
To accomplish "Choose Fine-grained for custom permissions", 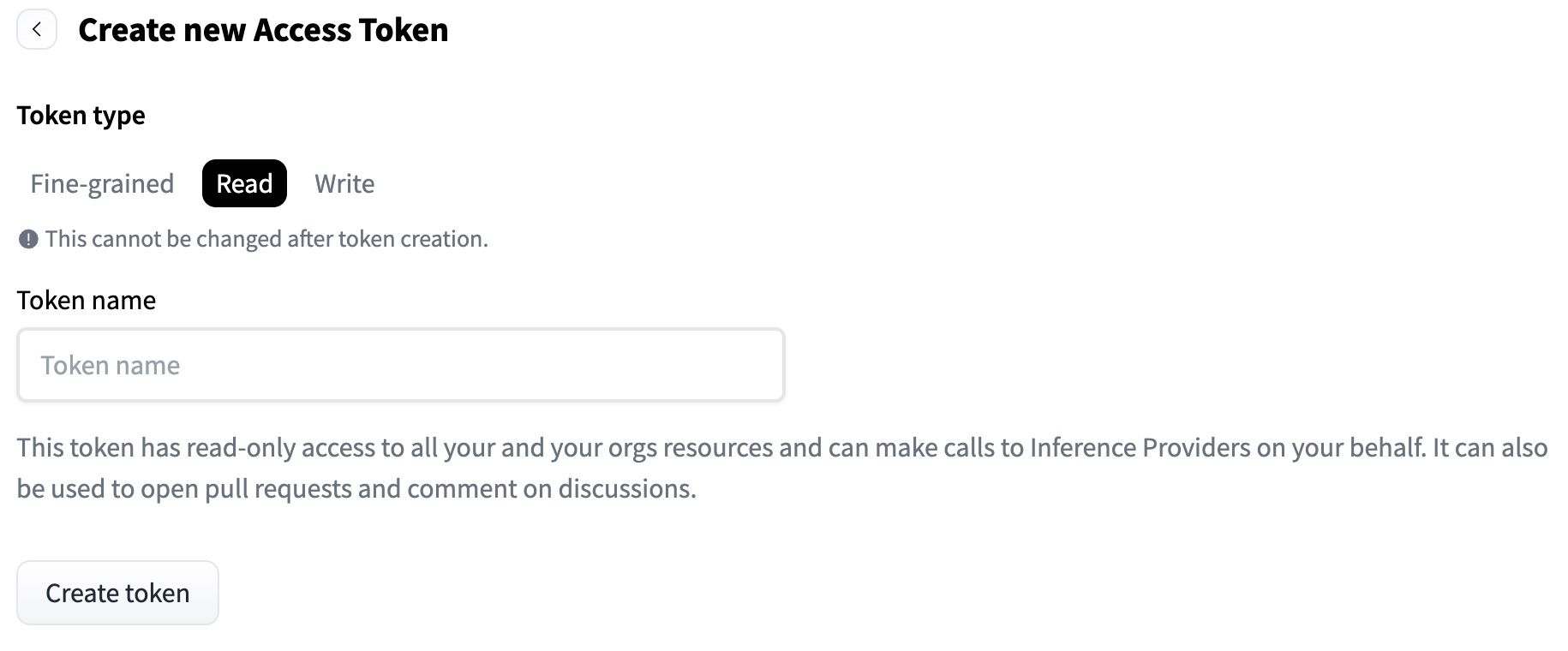I will pyautogui.click(x=101, y=183).
